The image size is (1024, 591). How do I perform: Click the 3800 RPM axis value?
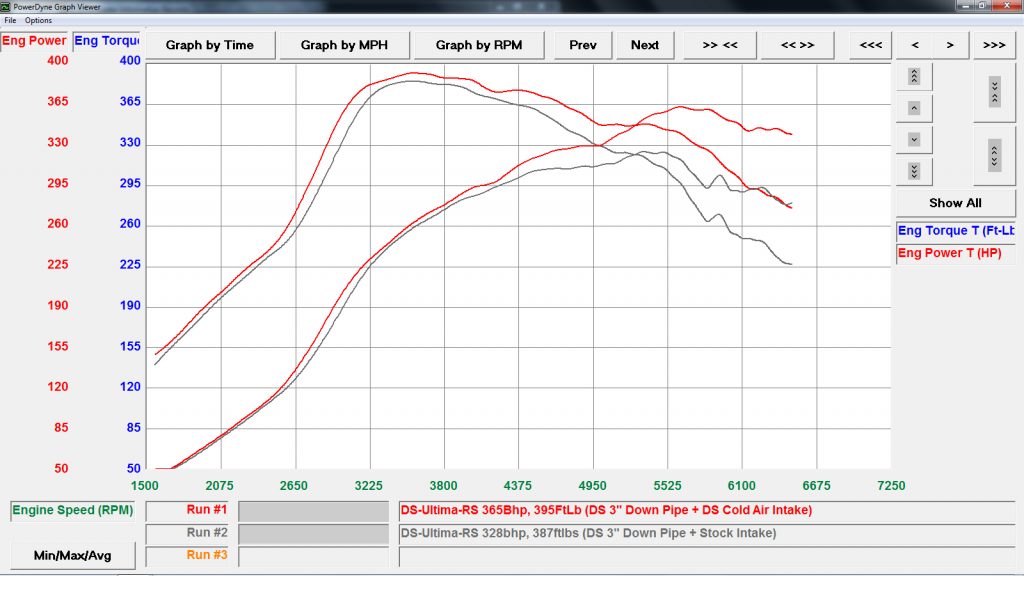[443, 486]
